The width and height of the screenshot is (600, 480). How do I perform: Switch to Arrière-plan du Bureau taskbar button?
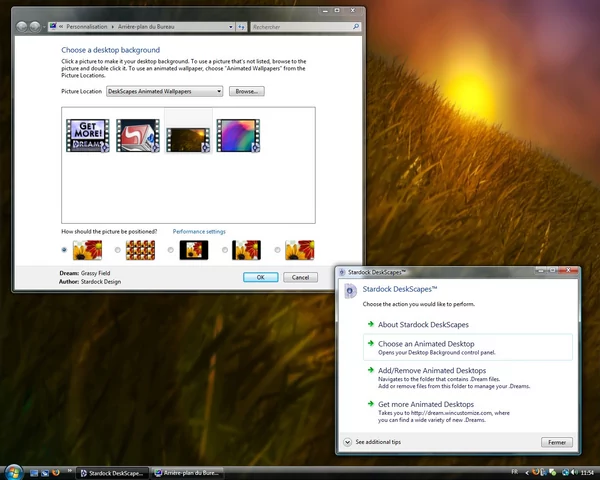187,473
